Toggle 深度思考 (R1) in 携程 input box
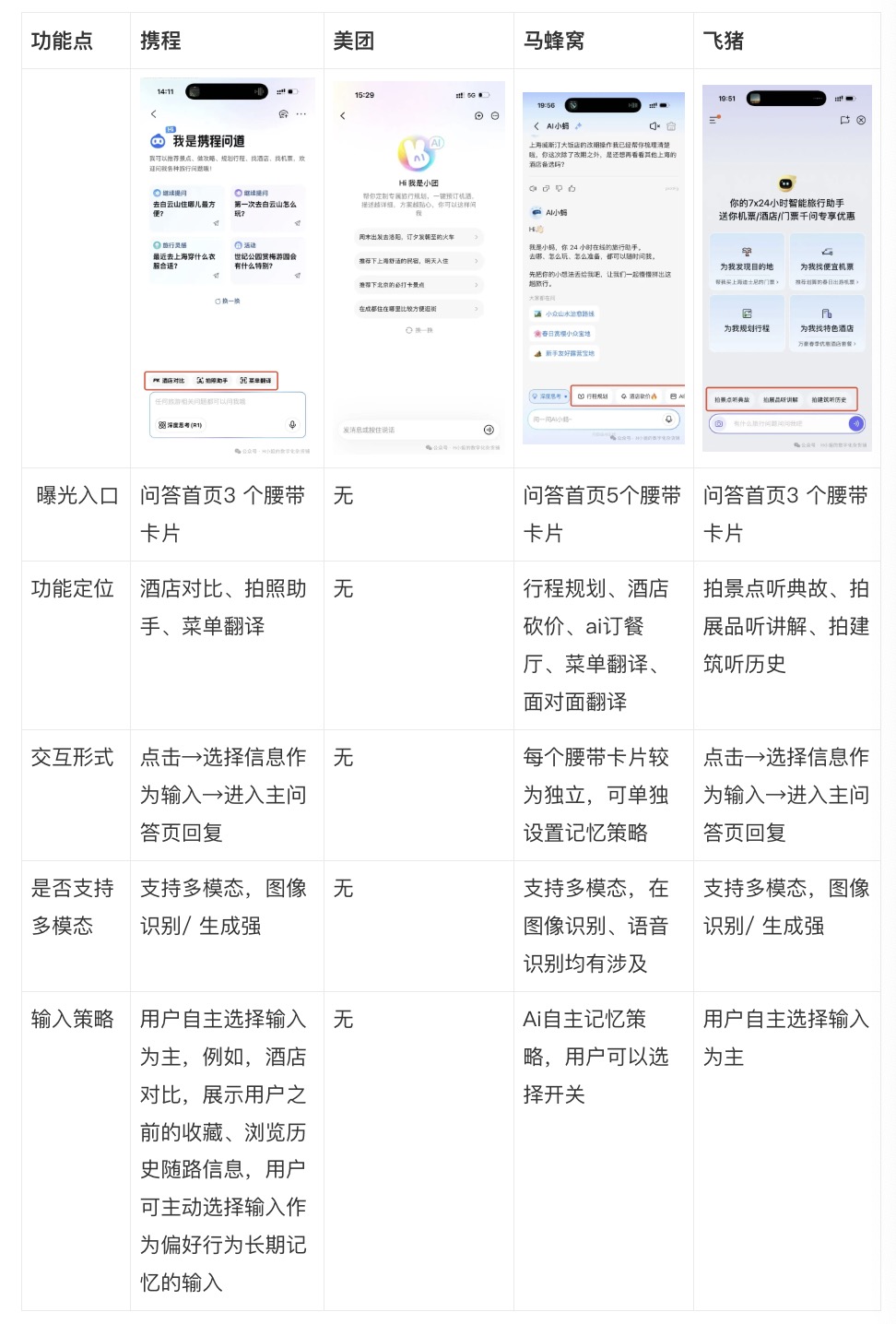Viewport: 896px width, 1324px height. pyautogui.click(x=180, y=425)
